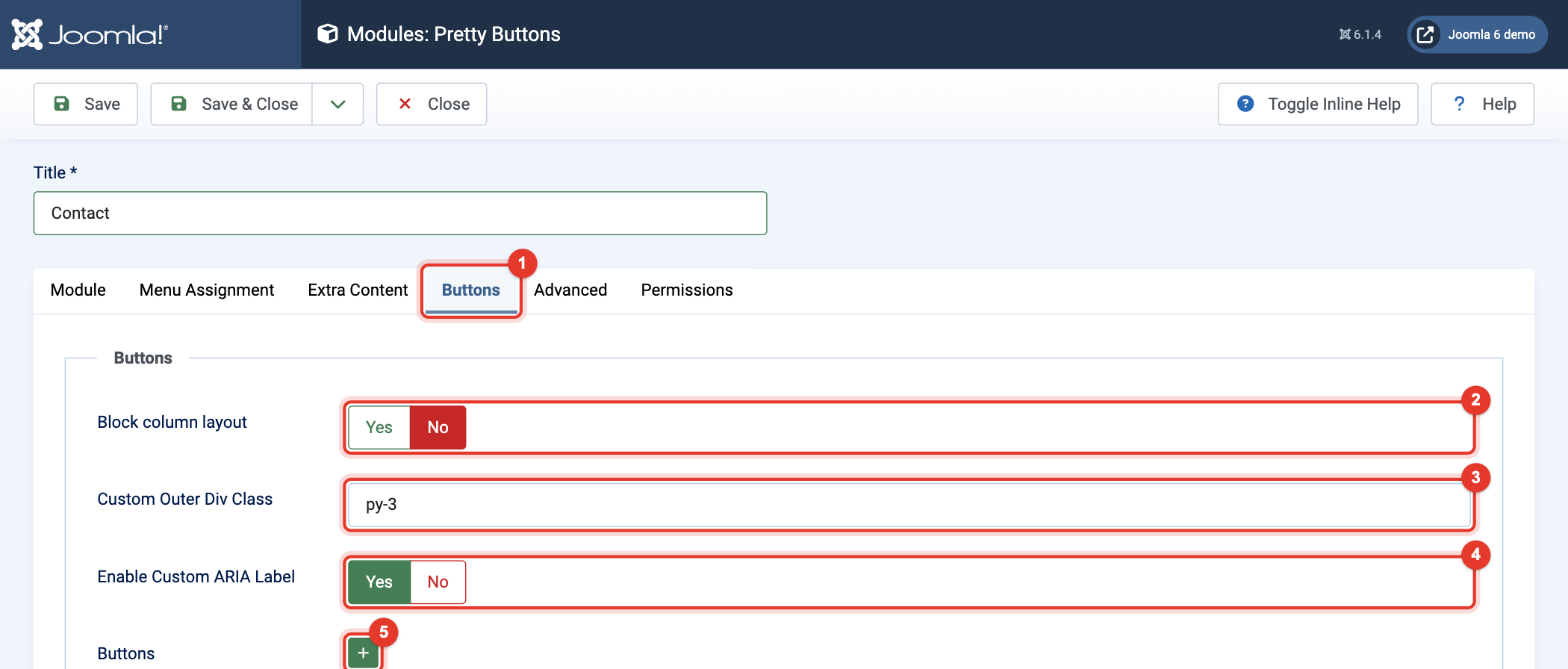Click the module cube icon beside the page title

click(x=327, y=34)
